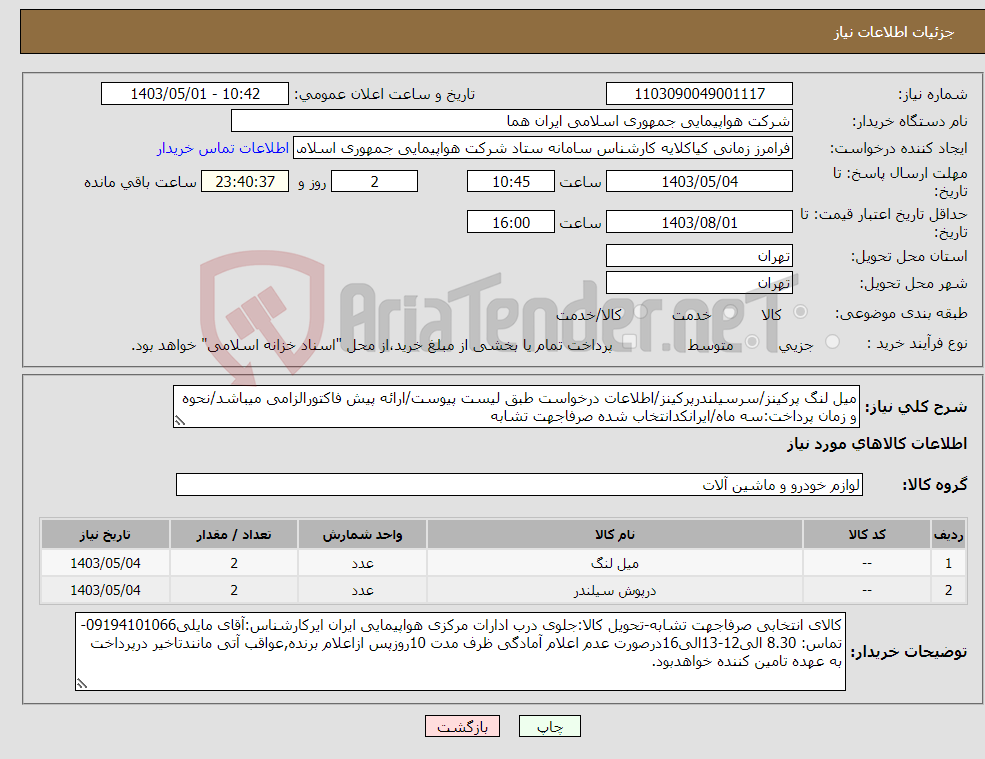
Task: Click the unit عدد in درپوش سیلندر row
Action: (x=362, y=590)
